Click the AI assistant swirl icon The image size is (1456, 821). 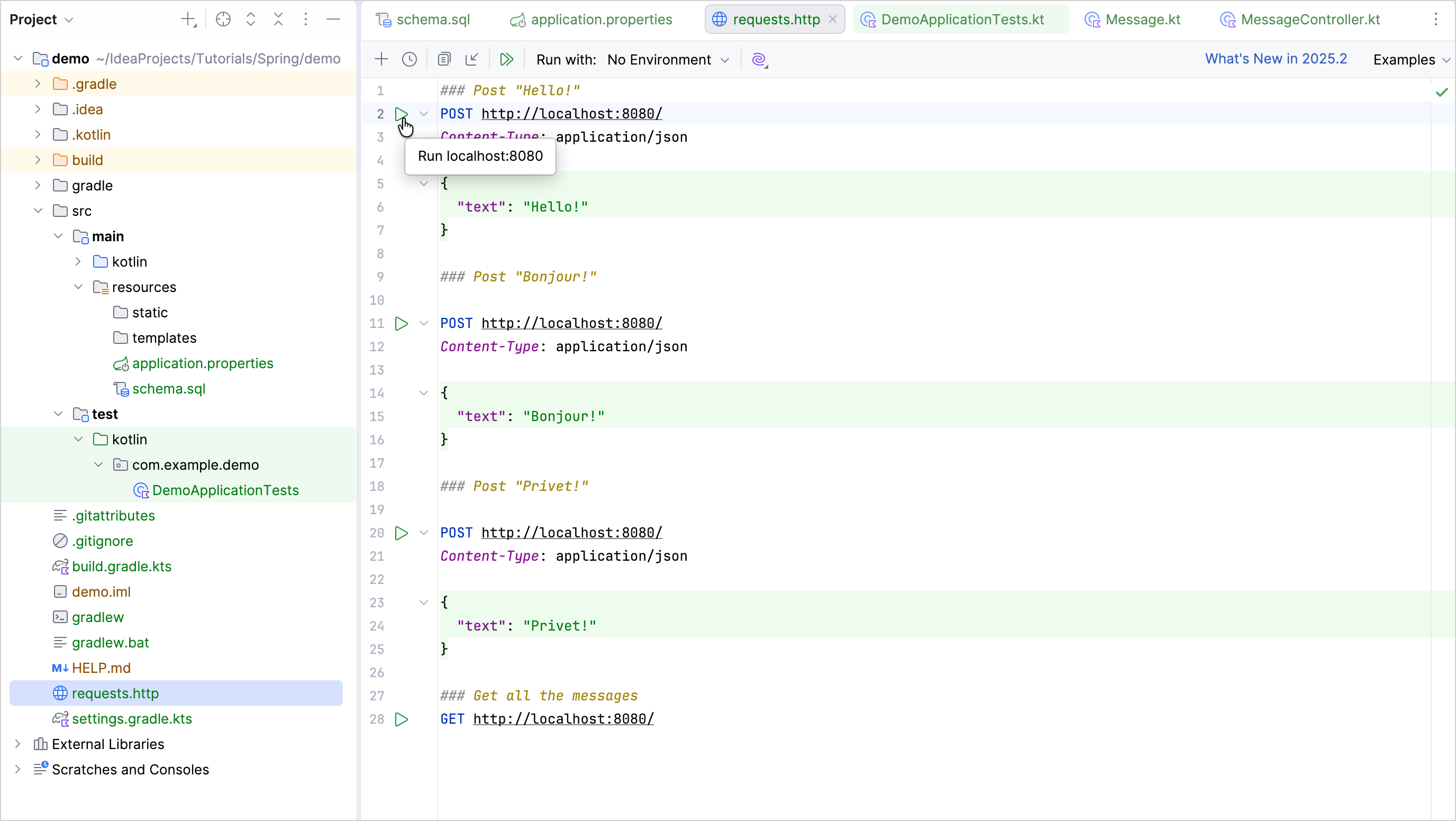coord(759,59)
